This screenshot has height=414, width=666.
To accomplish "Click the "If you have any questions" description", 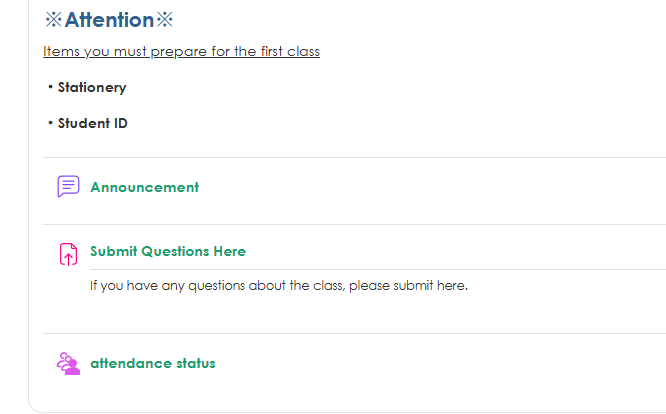I will pyautogui.click(x=278, y=285).
